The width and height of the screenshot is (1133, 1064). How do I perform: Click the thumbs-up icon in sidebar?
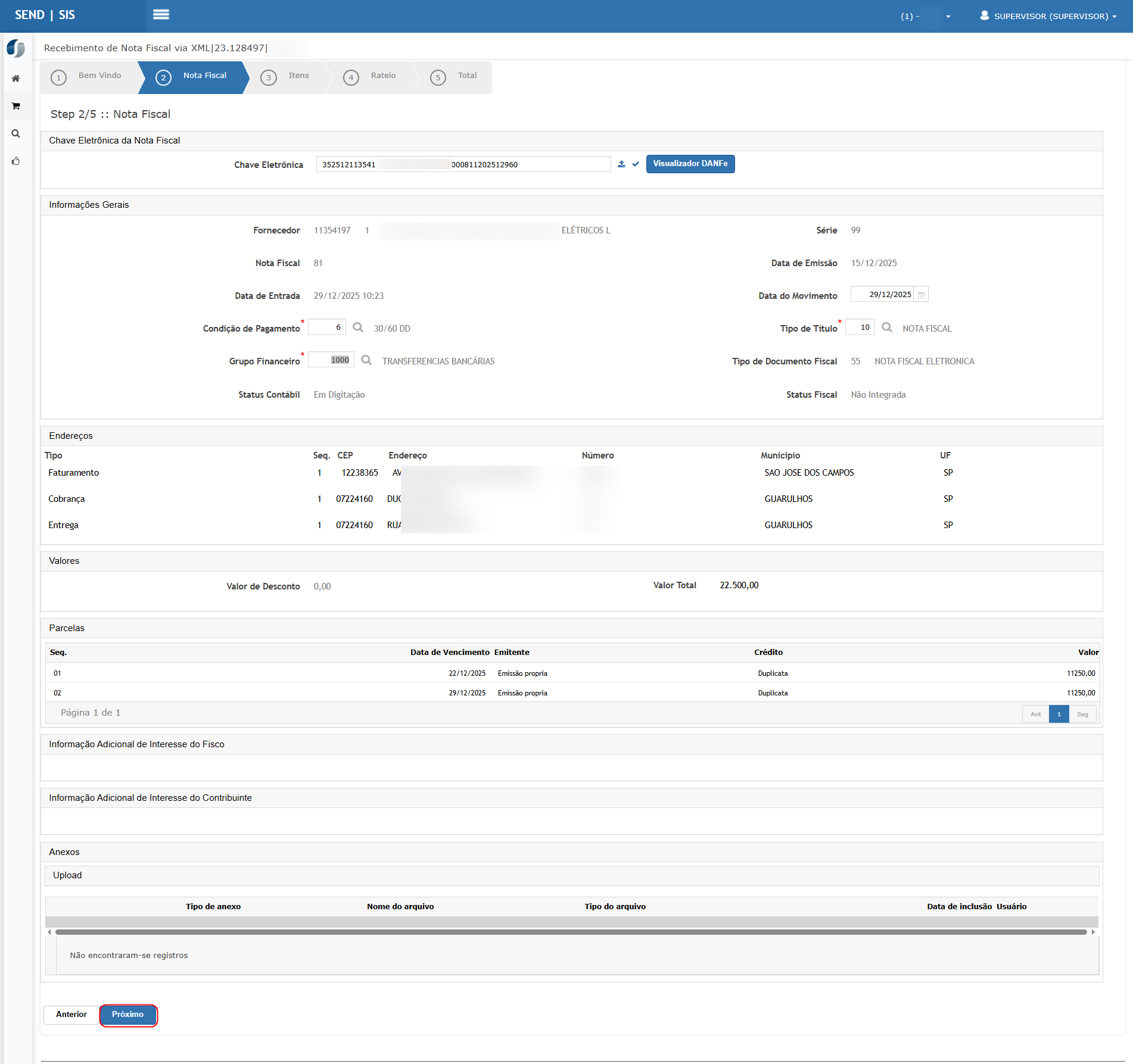pyautogui.click(x=16, y=161)
